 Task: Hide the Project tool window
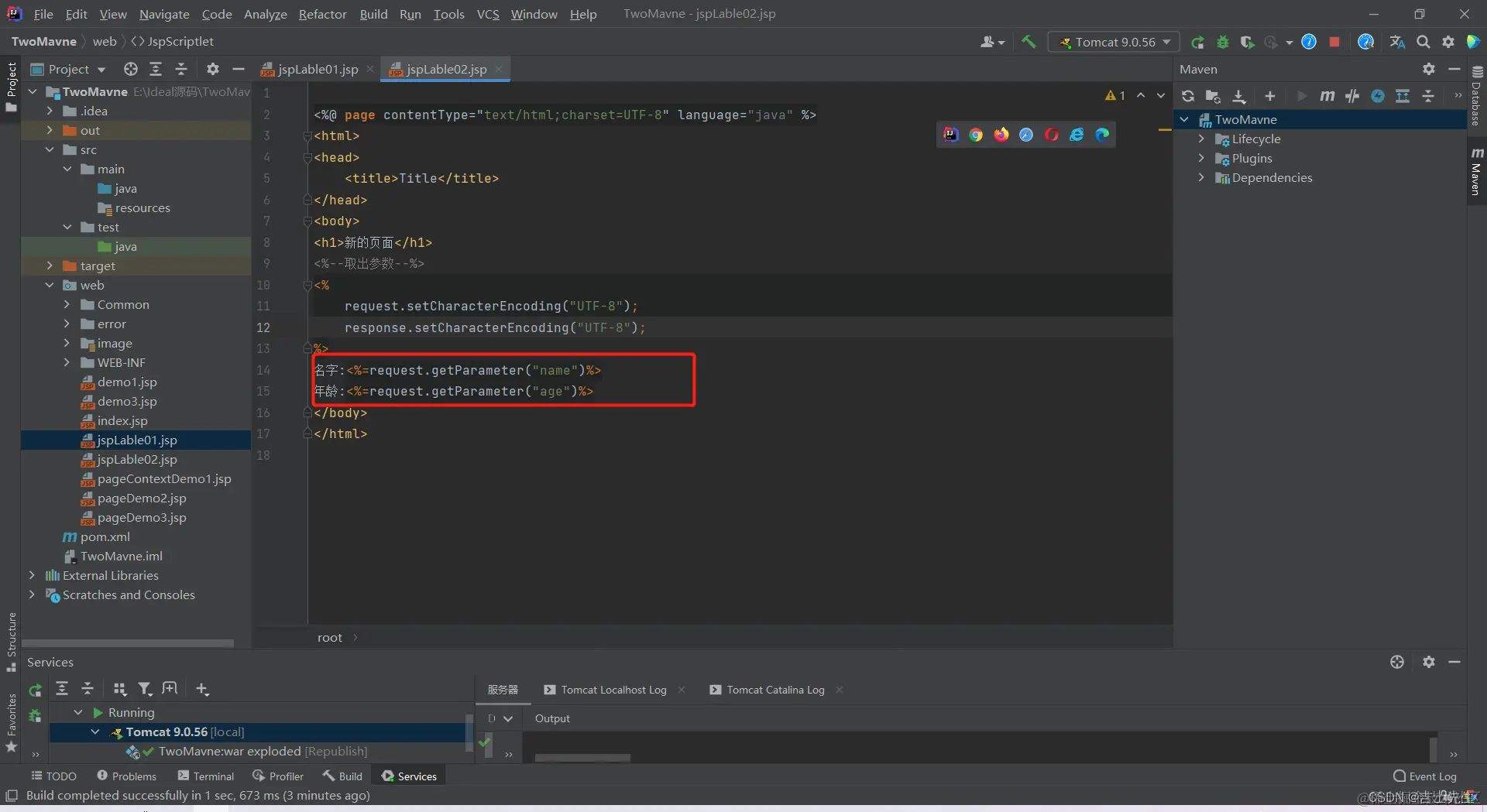point(239,69)
